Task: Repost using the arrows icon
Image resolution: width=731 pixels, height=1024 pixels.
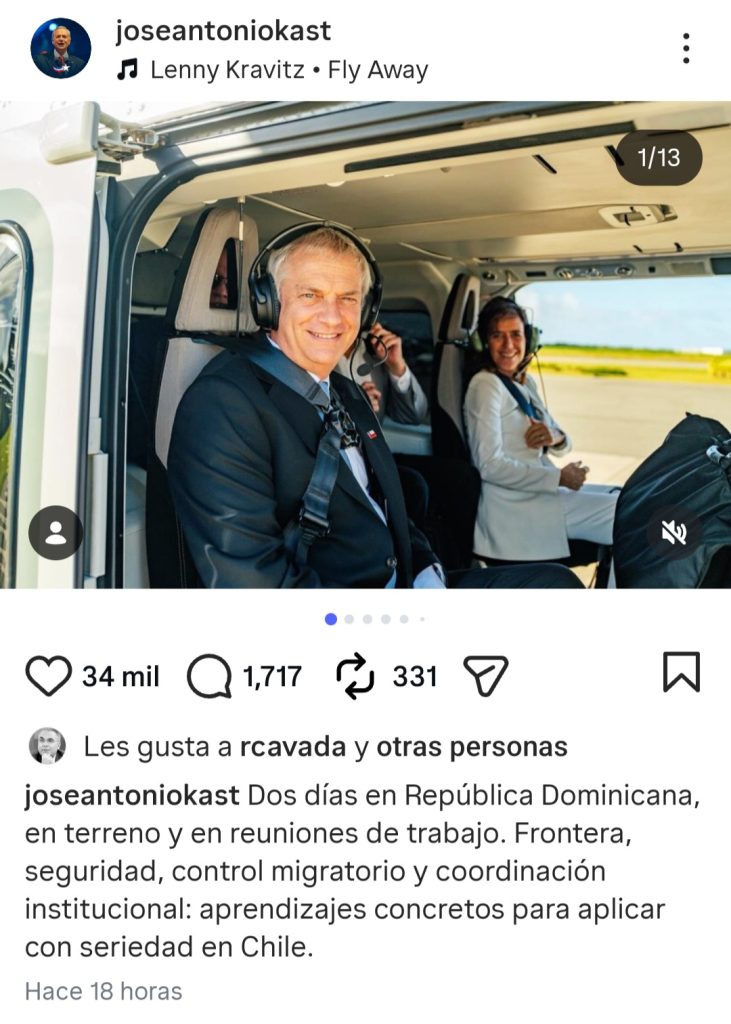Action: pyautogui.click(x=355, y=677)
